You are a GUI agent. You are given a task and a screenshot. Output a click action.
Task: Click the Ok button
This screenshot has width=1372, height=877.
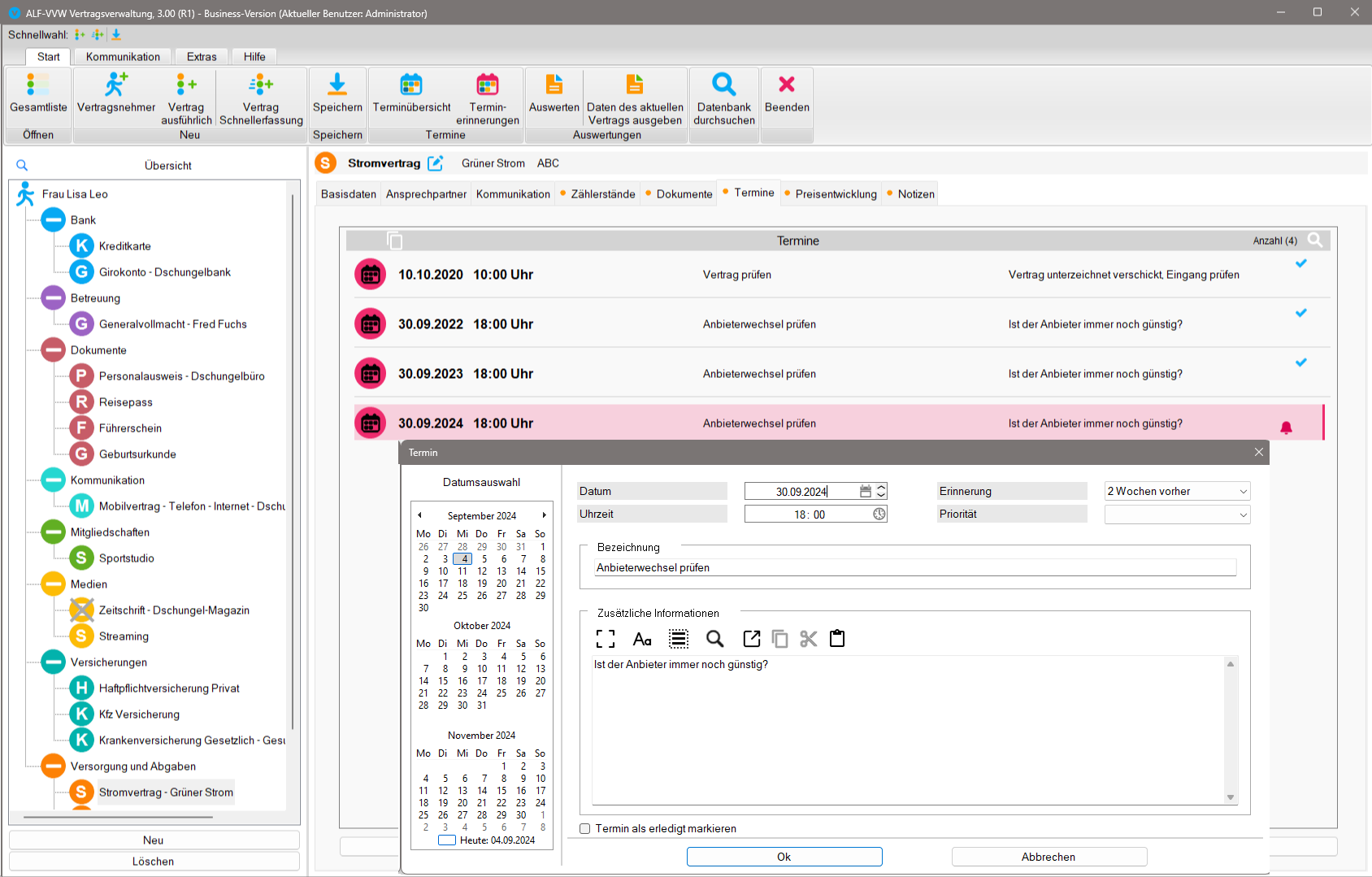pyautogui.click(x=784, y=857)
